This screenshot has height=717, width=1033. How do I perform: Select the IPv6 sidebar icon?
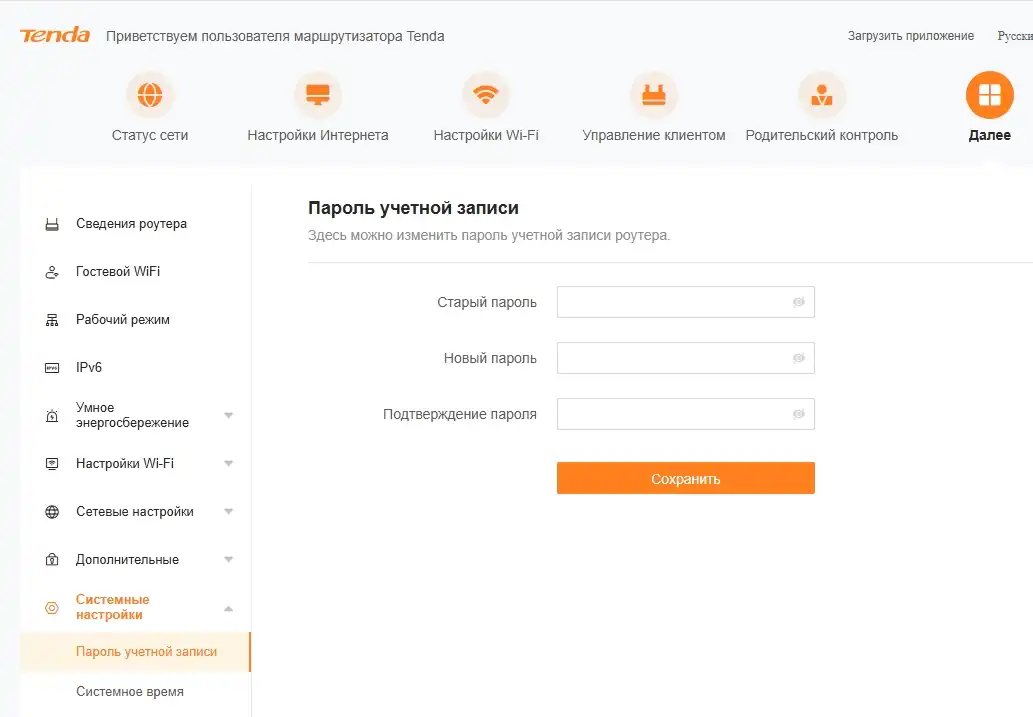[x=52, y=367]
